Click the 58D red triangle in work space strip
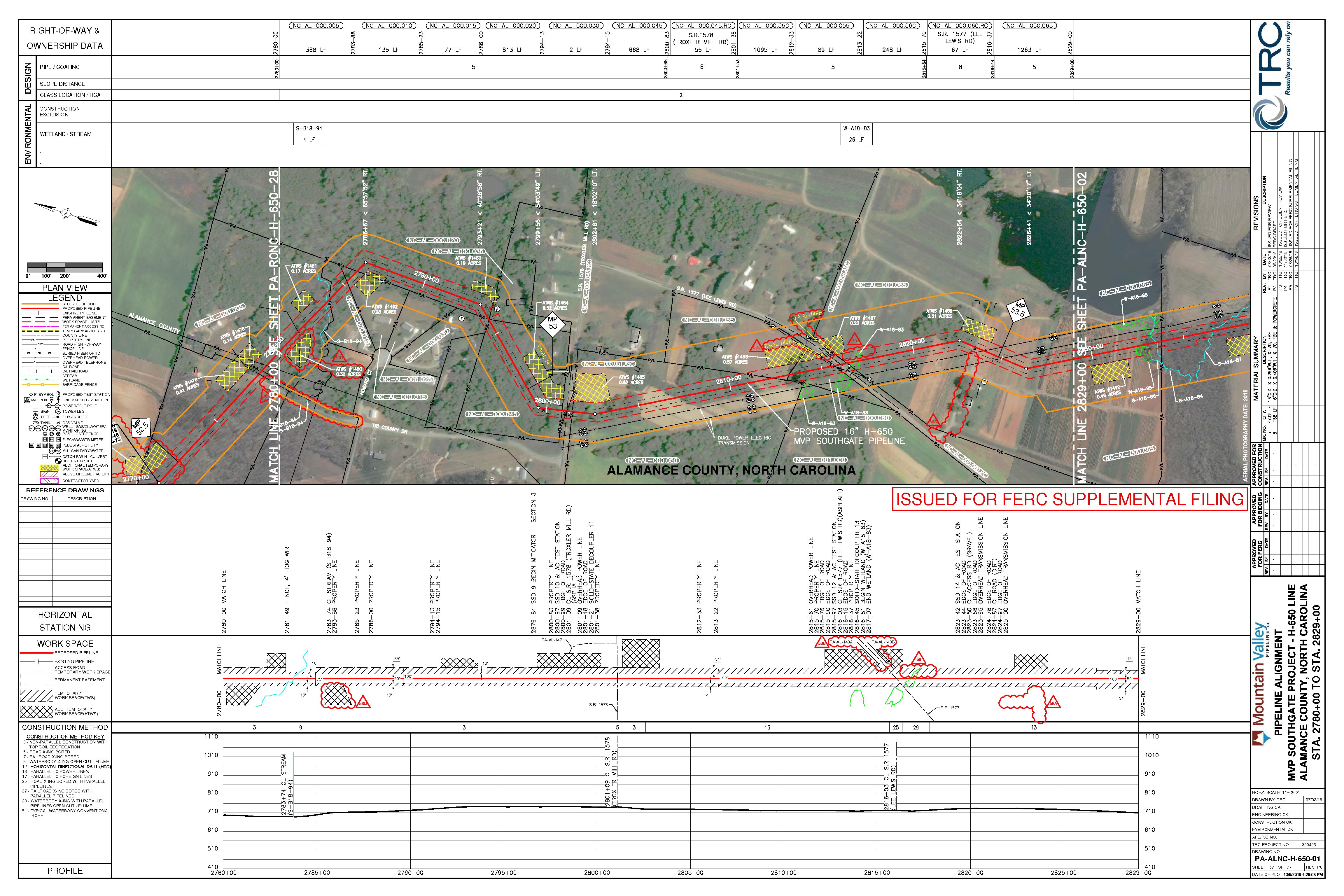This screenshot has width=1344, height=896. pos(363,703)
